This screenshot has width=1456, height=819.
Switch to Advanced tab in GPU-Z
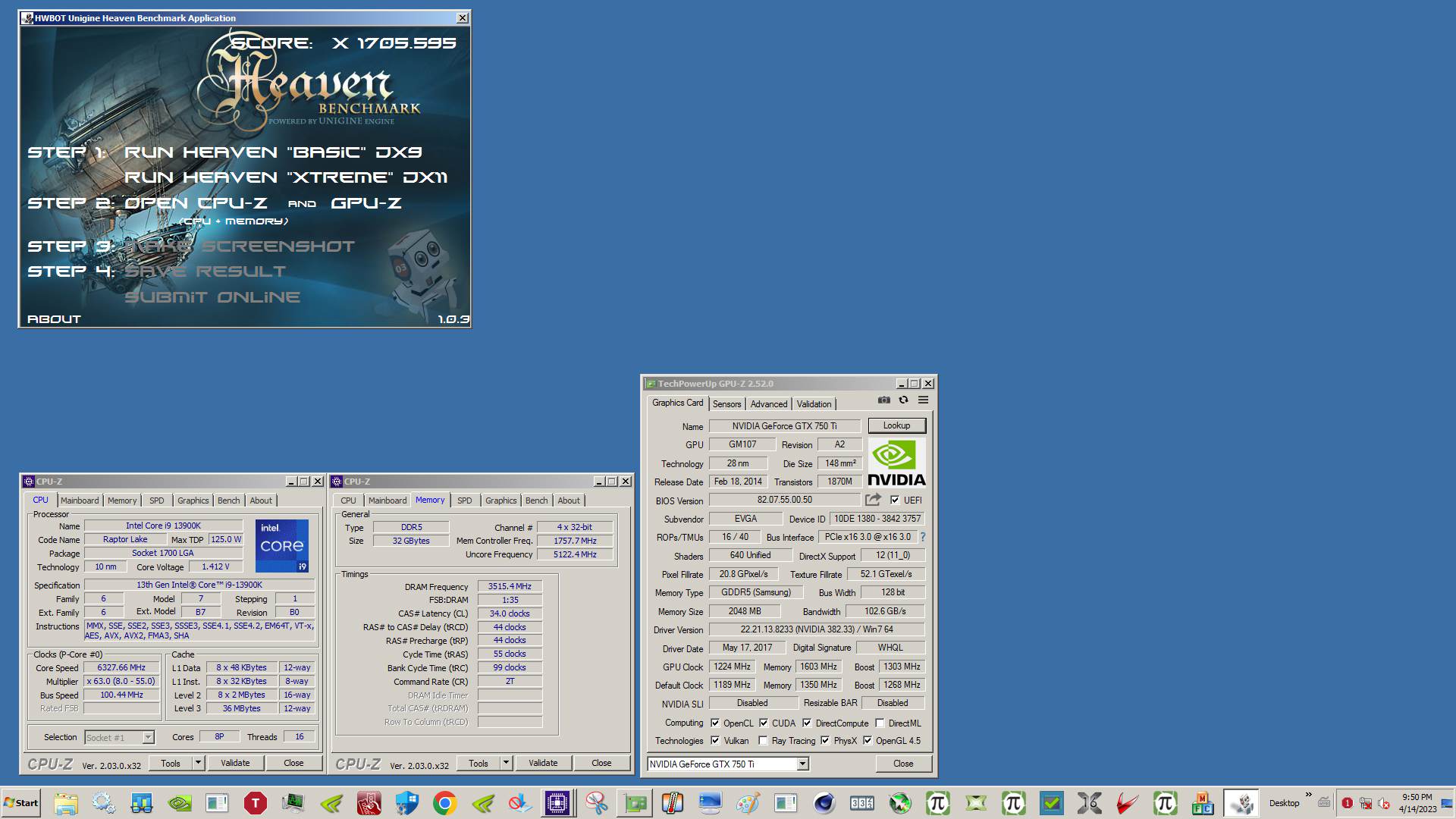coord(769,404)
